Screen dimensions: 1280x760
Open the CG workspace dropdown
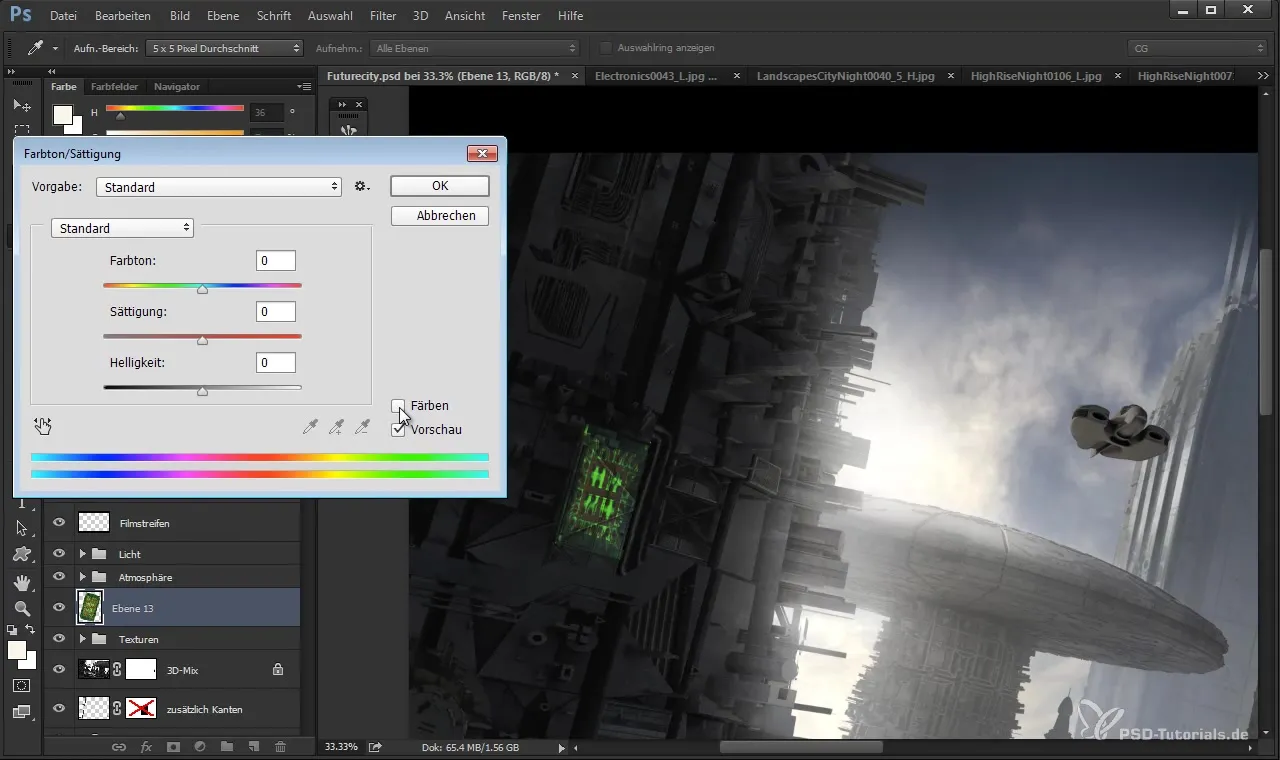1197,48
